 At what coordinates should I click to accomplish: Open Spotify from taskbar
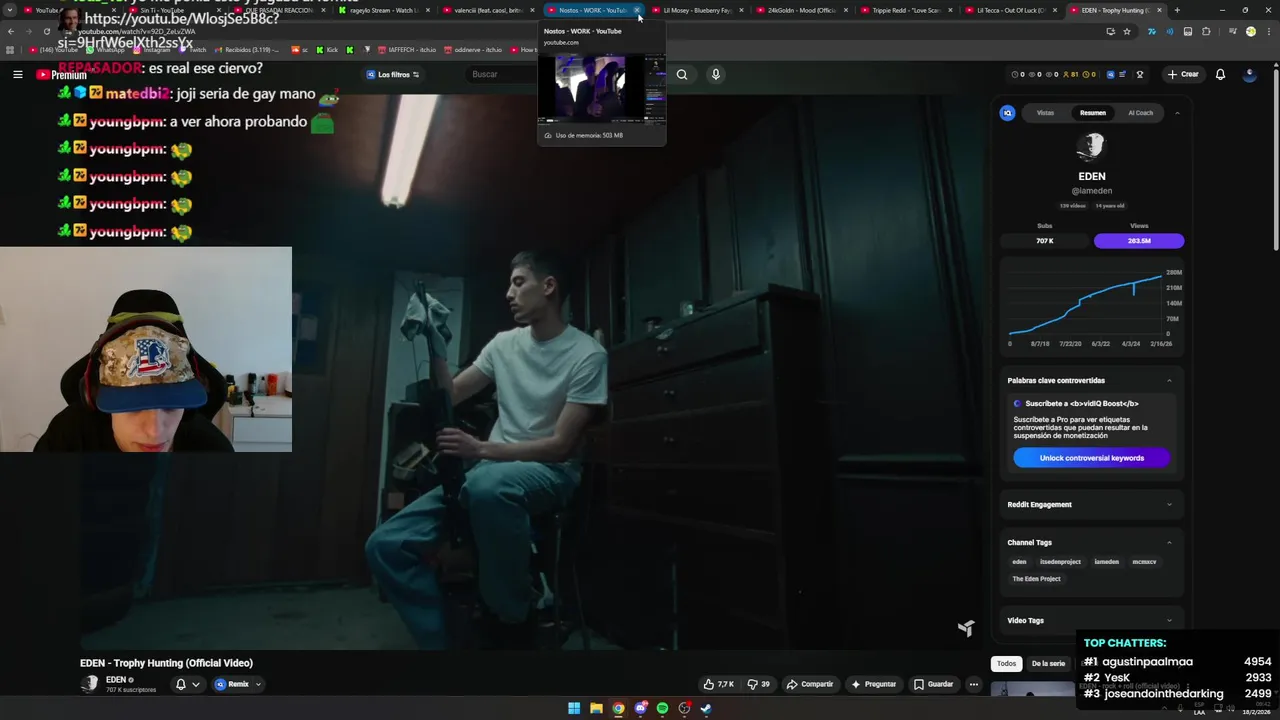click(662, 709)
